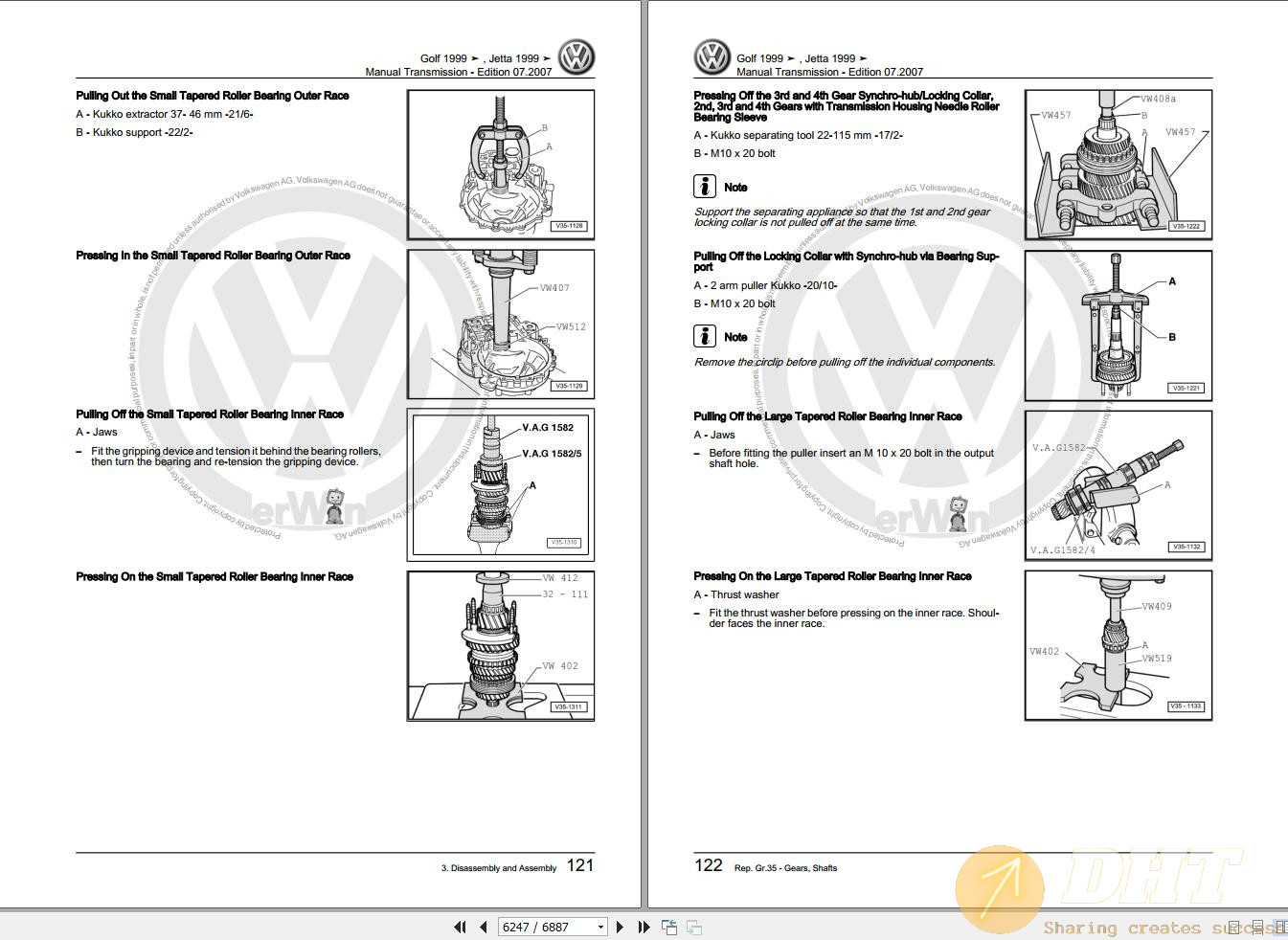This screenshot has height=940, width=1288.
Task: Click the line "A - Thrust washer"
Action: pyautogui.click(x=736, y=594)
